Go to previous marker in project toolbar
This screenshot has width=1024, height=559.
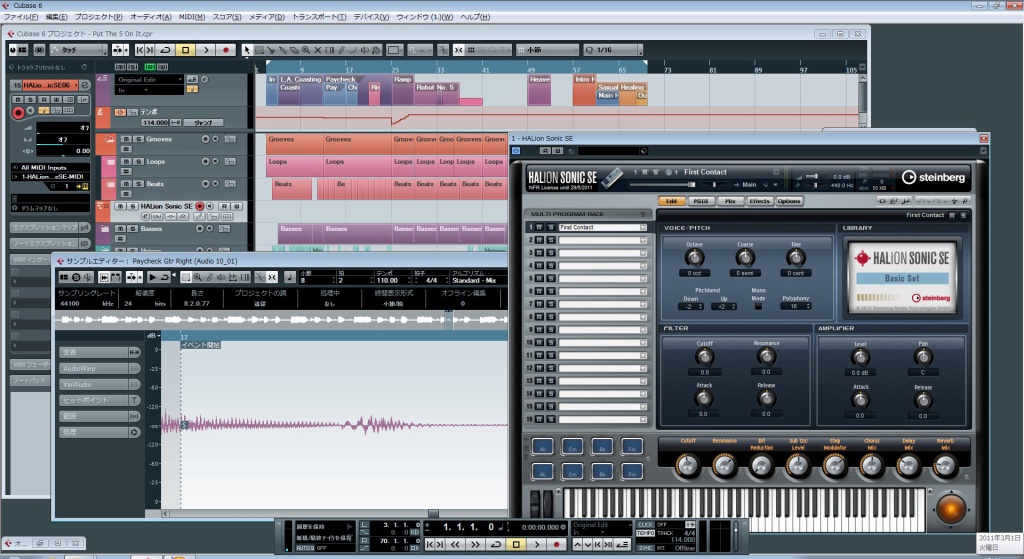(x=140, y=50)
